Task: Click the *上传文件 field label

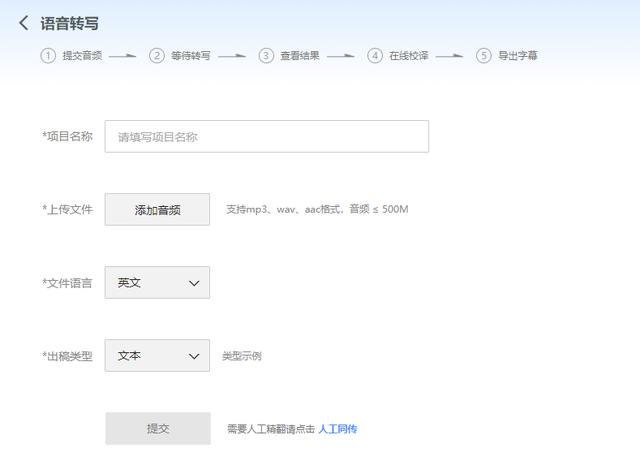Action: coord(68,209)
